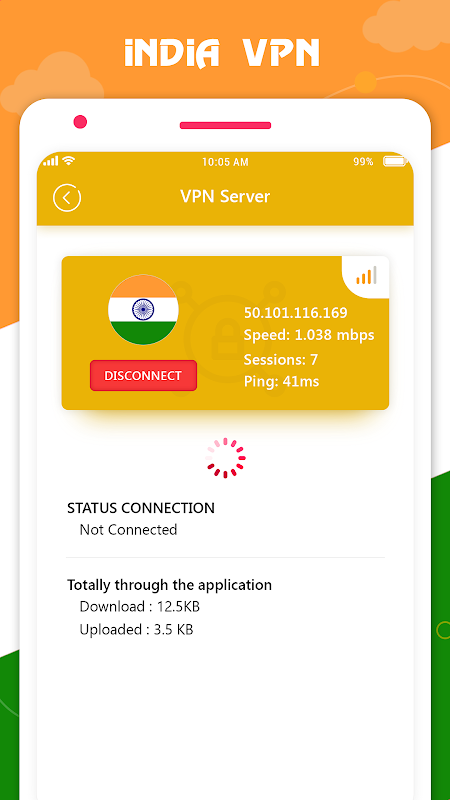The height and width of the screenshot is (800, 450).
Task: Click the red loading spinner
Action: (x=226, y=458)
